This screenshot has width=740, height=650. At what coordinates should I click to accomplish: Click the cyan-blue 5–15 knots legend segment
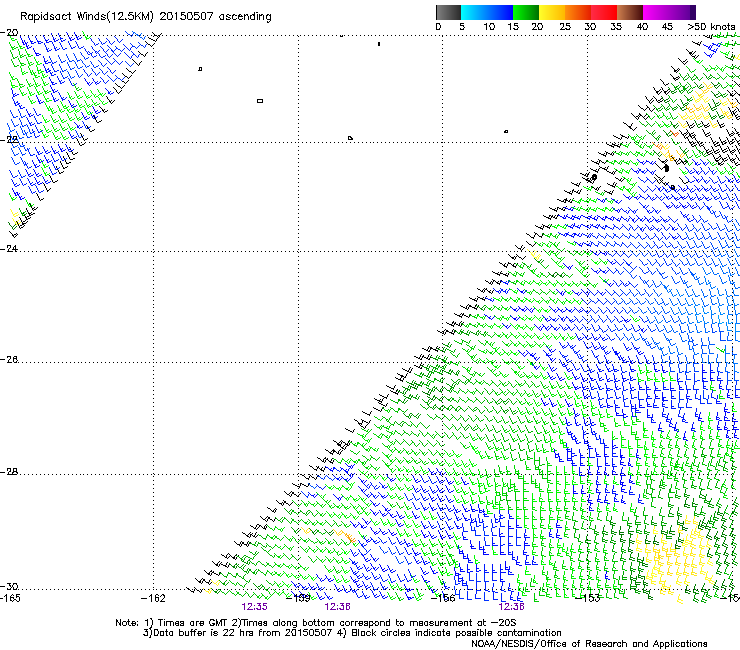coord(487,12)
